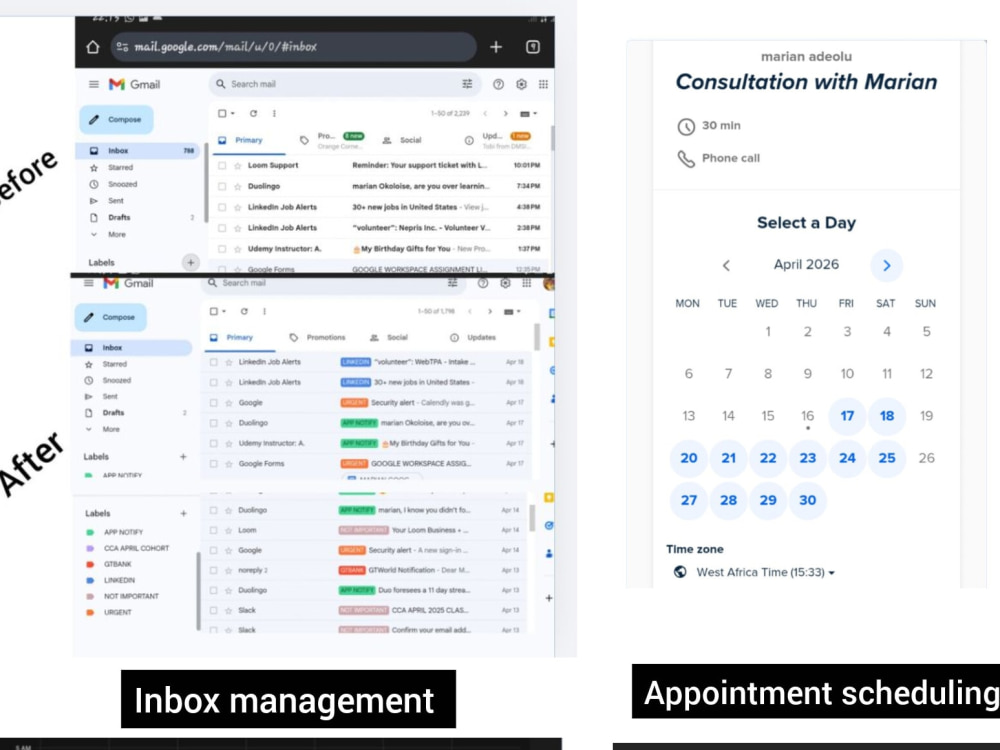Select checkbox for Google Forms email

point(214,464)
